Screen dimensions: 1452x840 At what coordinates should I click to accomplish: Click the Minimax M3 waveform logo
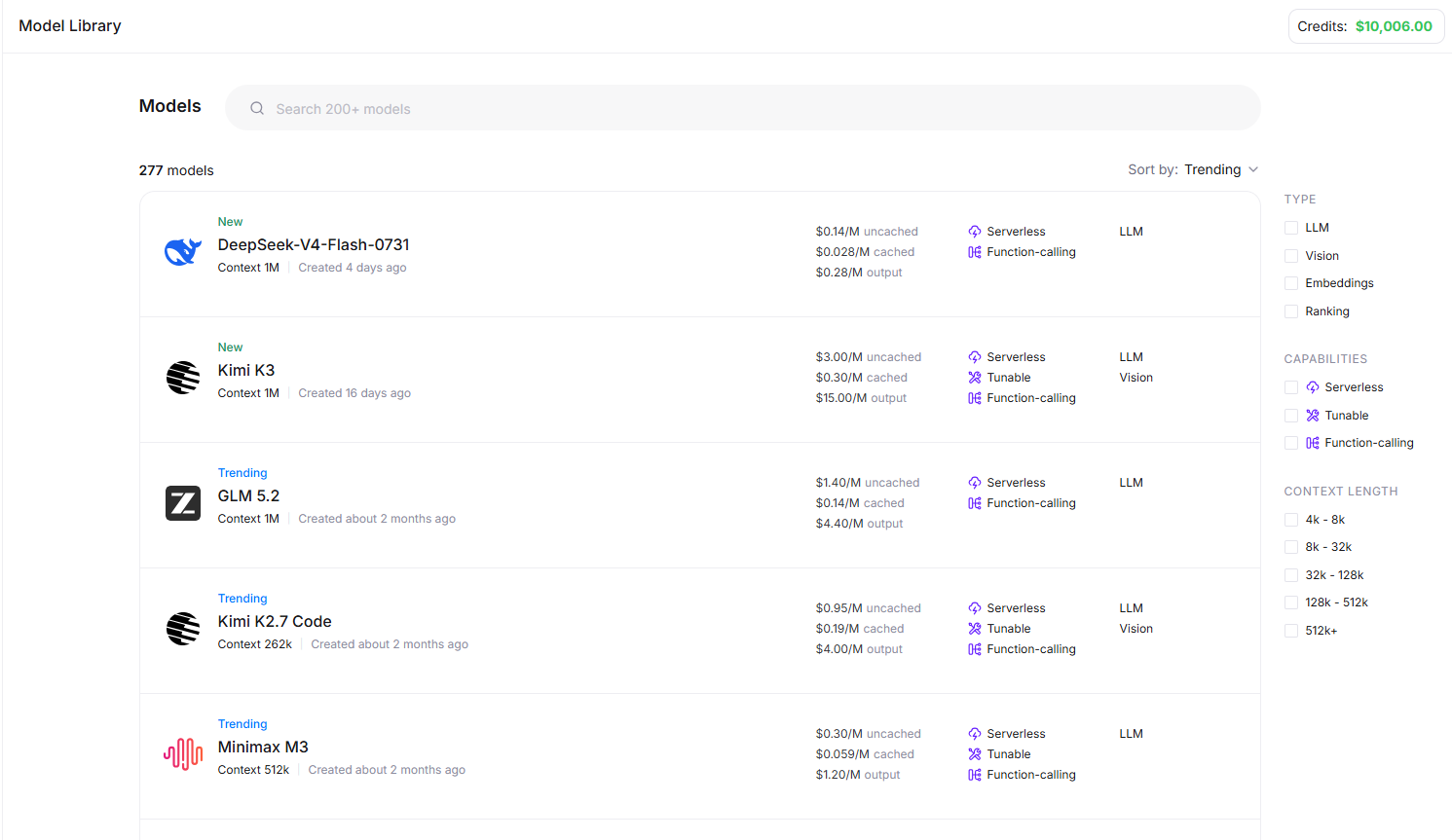(x=183, y=754)
